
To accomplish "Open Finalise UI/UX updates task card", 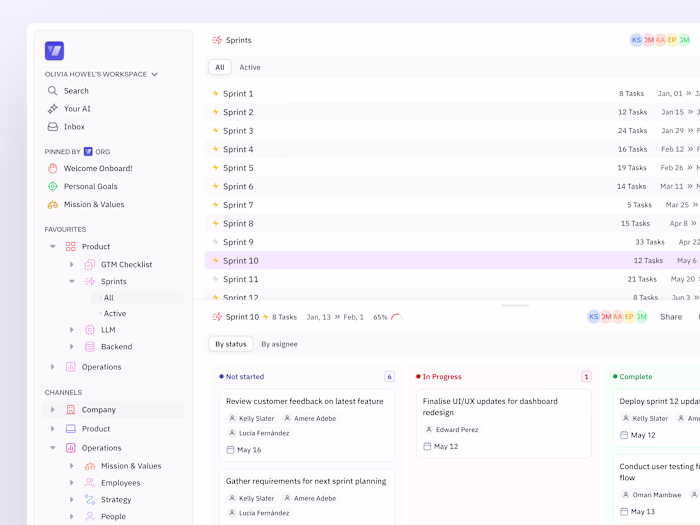I will point(504,424).
